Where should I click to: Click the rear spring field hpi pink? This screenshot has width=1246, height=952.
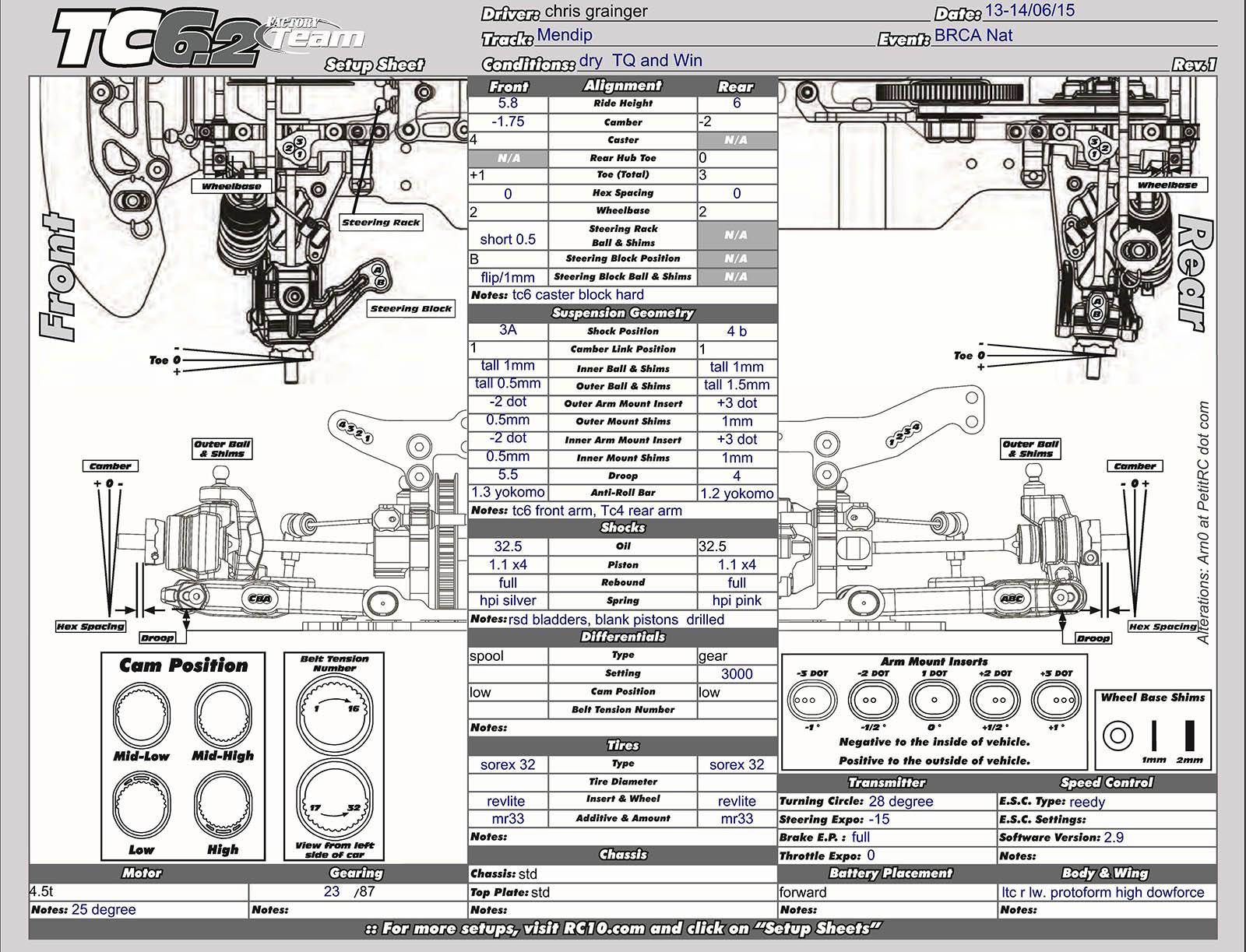point(737,601)
